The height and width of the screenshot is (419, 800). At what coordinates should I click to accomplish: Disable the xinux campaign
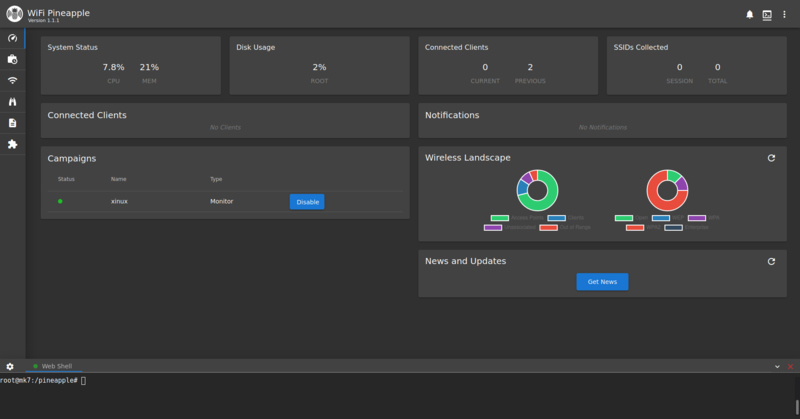[307, 202]
